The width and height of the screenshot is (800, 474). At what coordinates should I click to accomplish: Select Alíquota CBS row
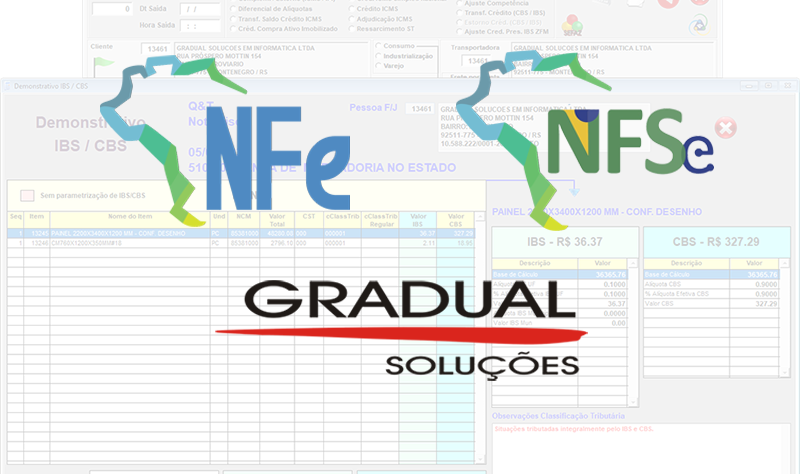[712, 284]
